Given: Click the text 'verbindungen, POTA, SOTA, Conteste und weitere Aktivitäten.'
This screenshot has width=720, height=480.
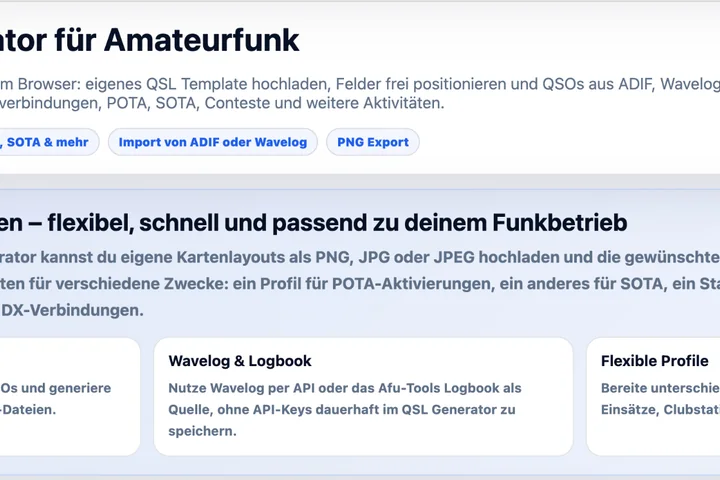Looking at the screenshot, I should (x=222, y=103).
